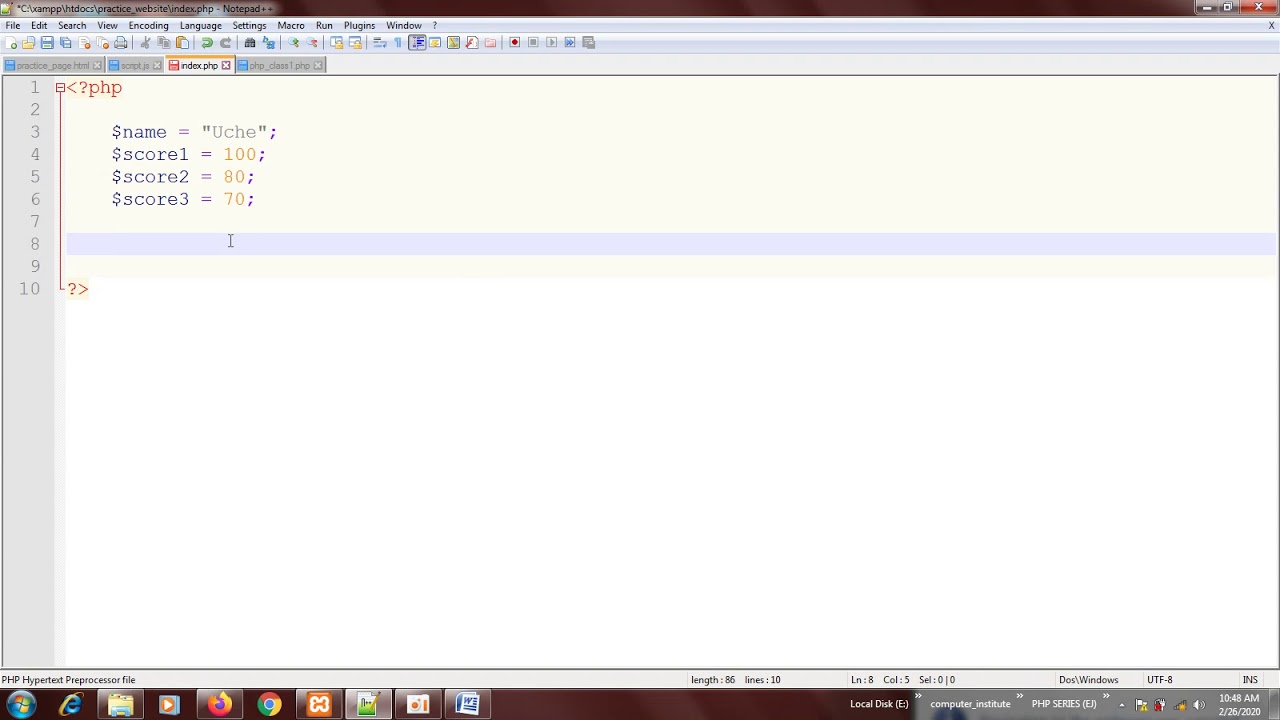Open Firefox from the taskbar
Screen dimensions: 1280x720
click(219, 705)
